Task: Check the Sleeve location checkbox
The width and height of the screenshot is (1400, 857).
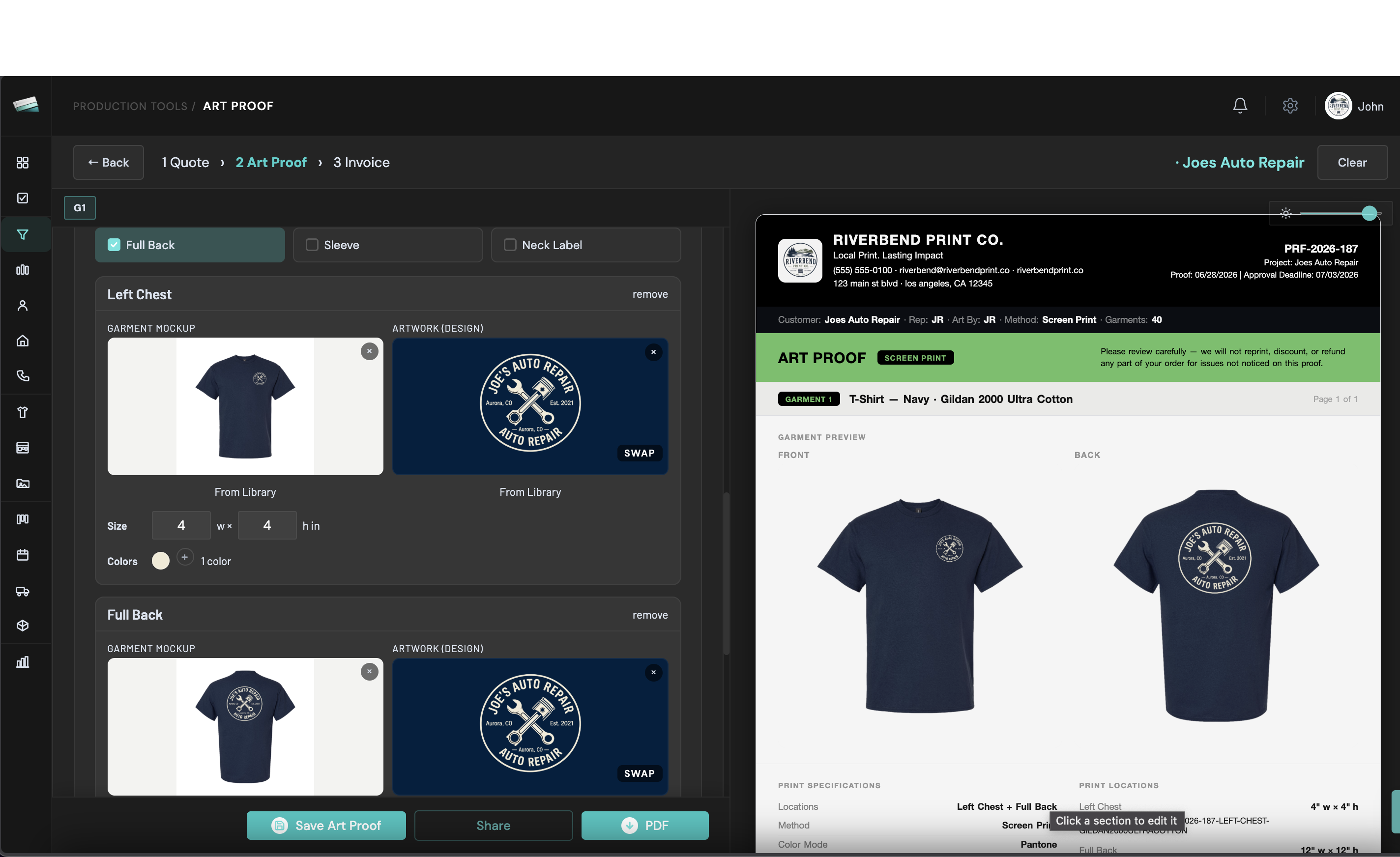Action: [312, 245]
